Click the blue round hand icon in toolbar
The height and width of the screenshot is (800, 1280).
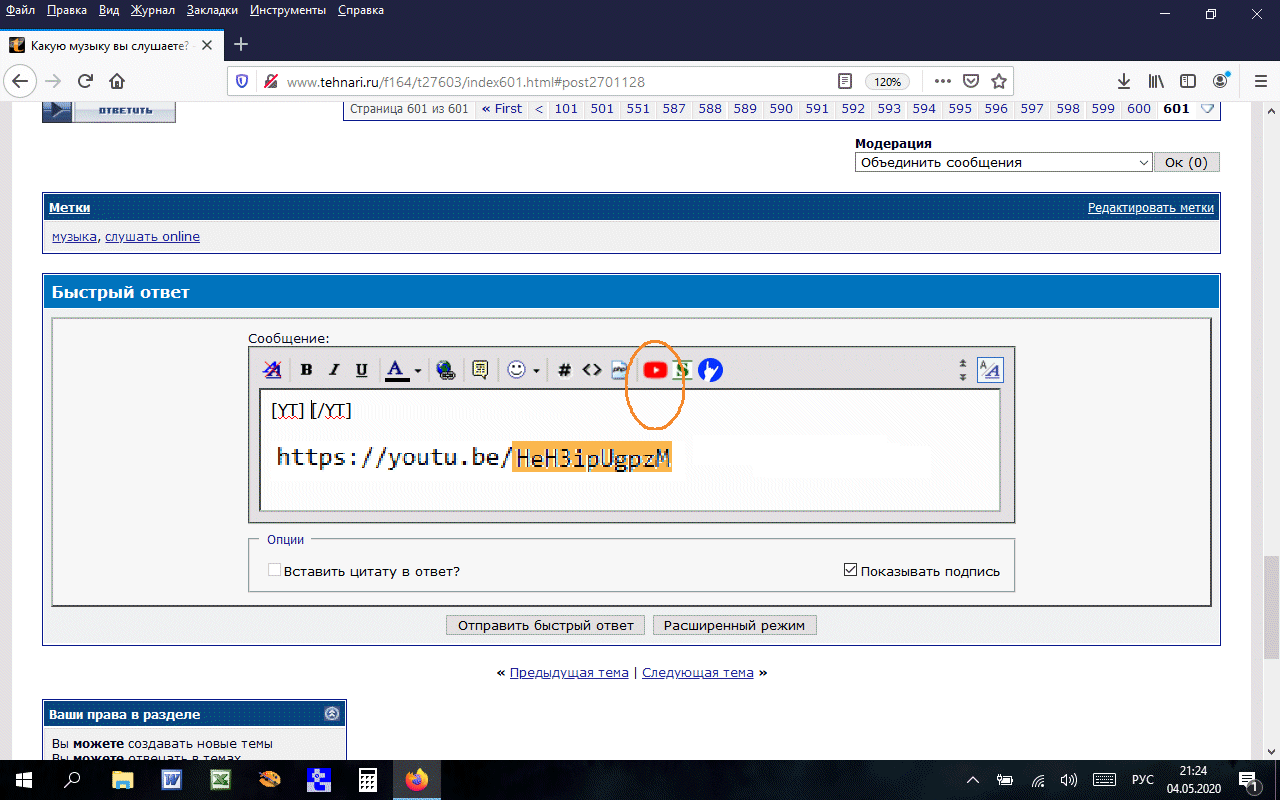point(710,370)
